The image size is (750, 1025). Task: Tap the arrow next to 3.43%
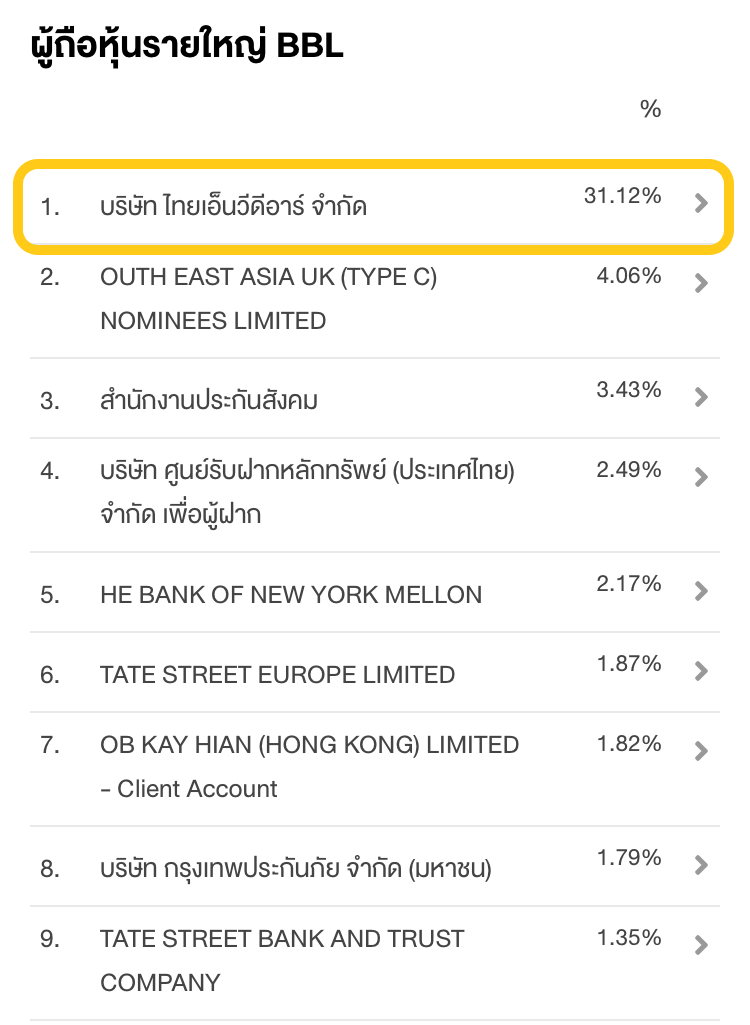click(701, 397)
